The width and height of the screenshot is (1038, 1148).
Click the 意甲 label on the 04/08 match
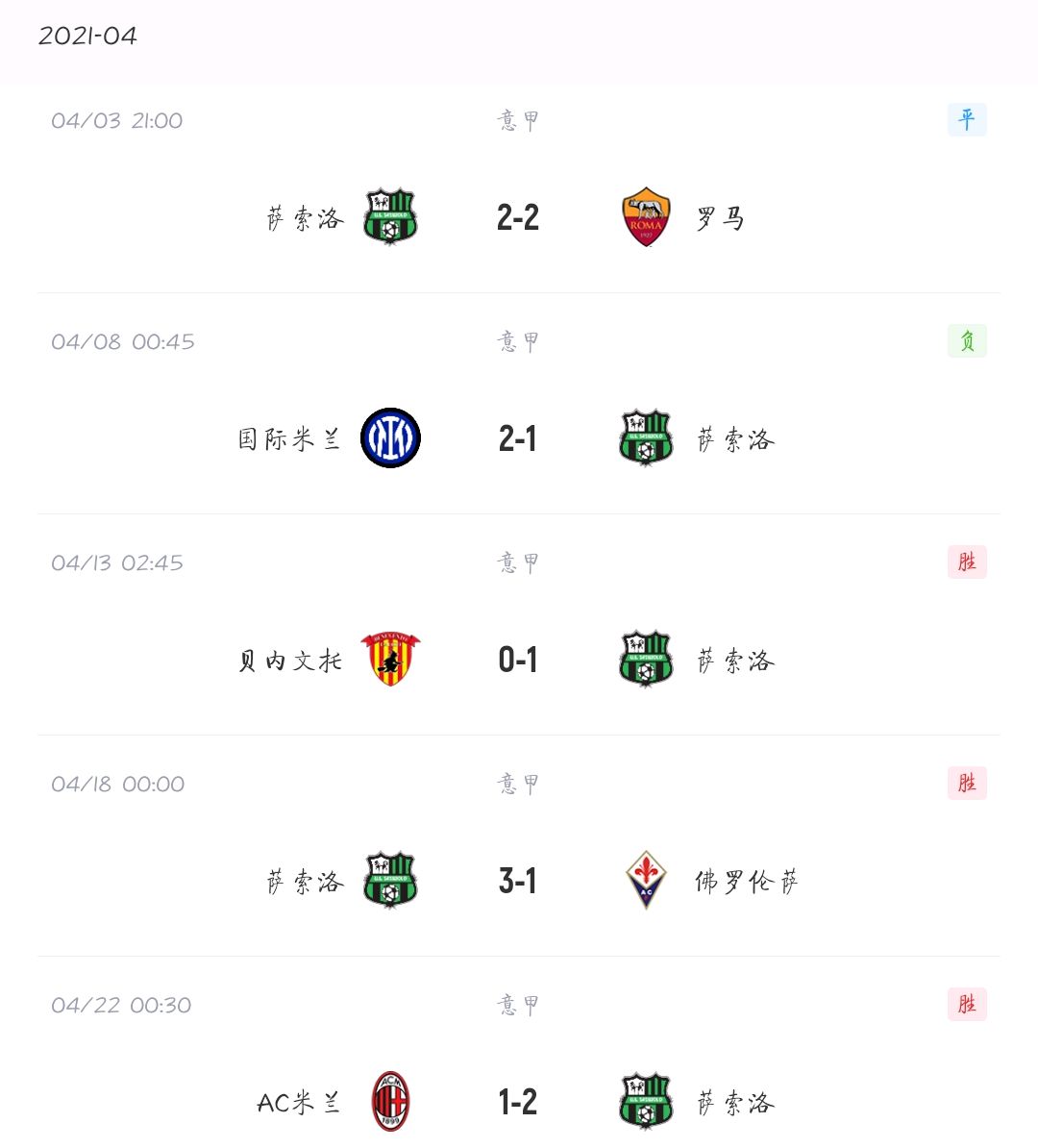pos(518,341)
